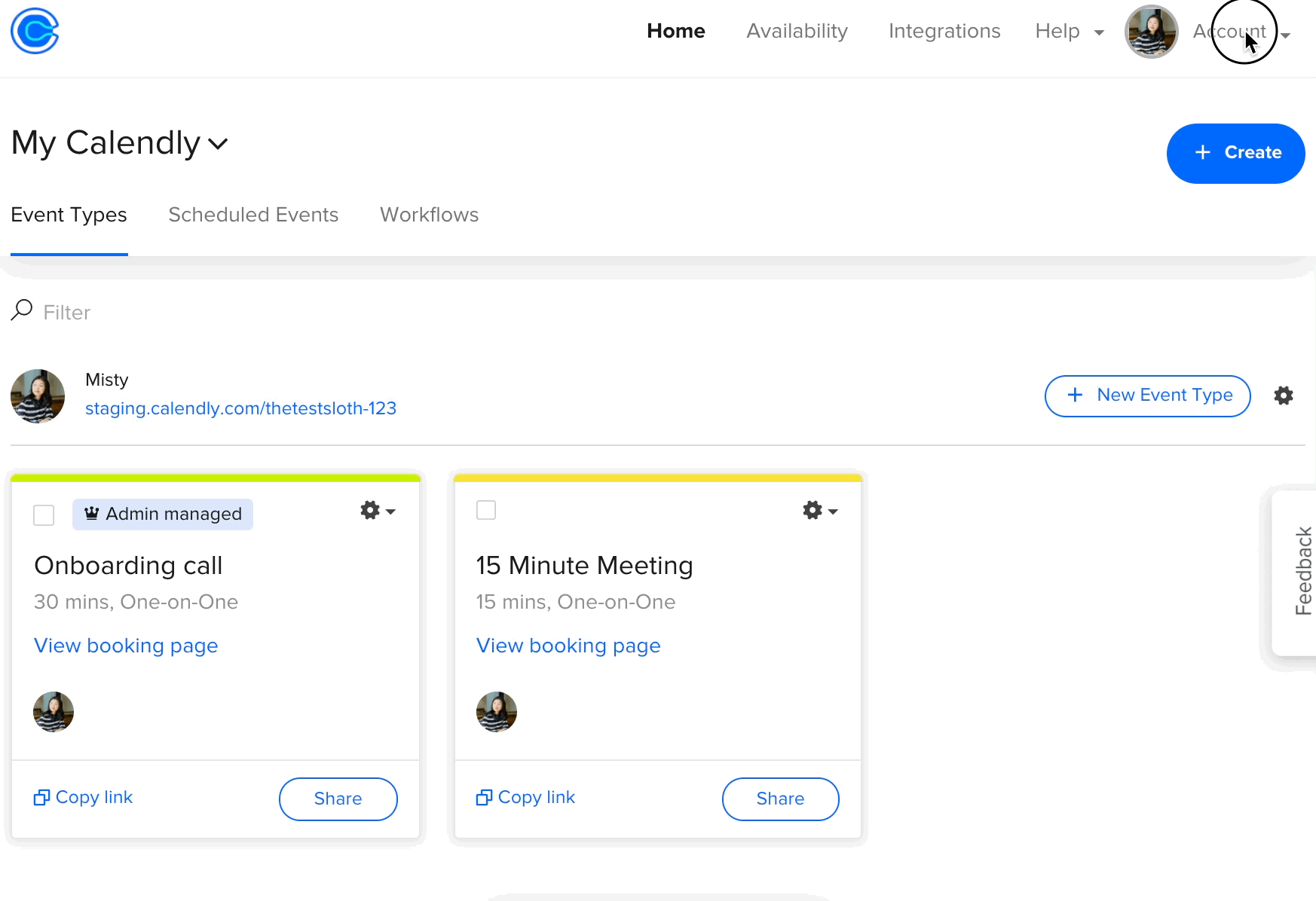This screenshot has width=1316, height=901.
Task: Click copy icon on 15 Minute Meeting card
Action: [485, 797]
